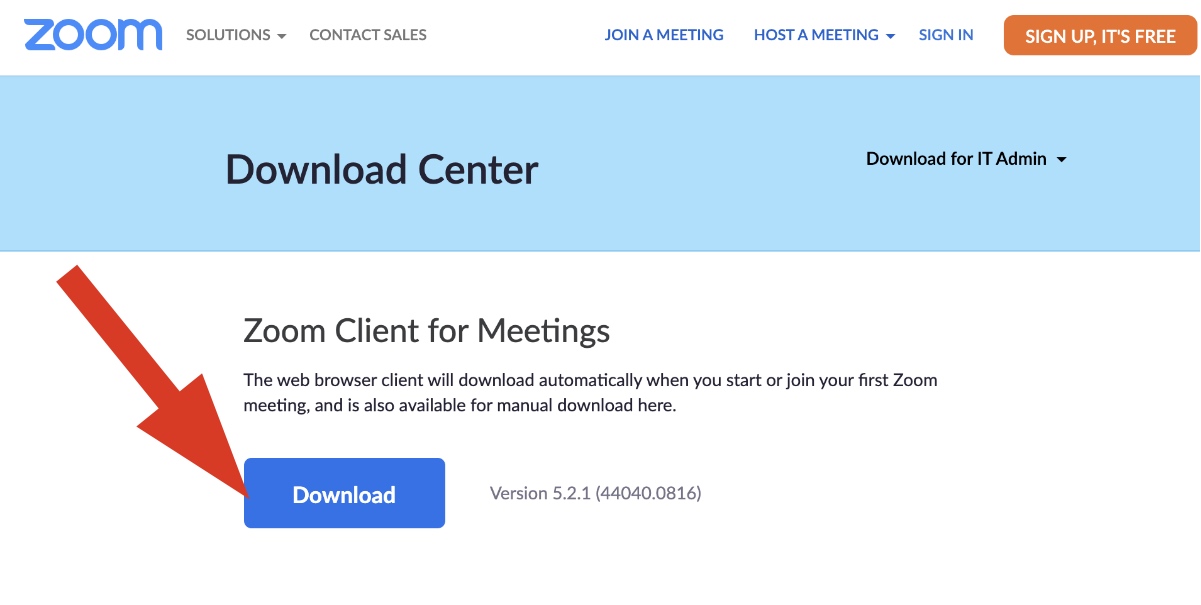The width and height of the screenshot is (1201, 605).
Task: Open the Contact Sales link
Action: [x=368, y=35]
